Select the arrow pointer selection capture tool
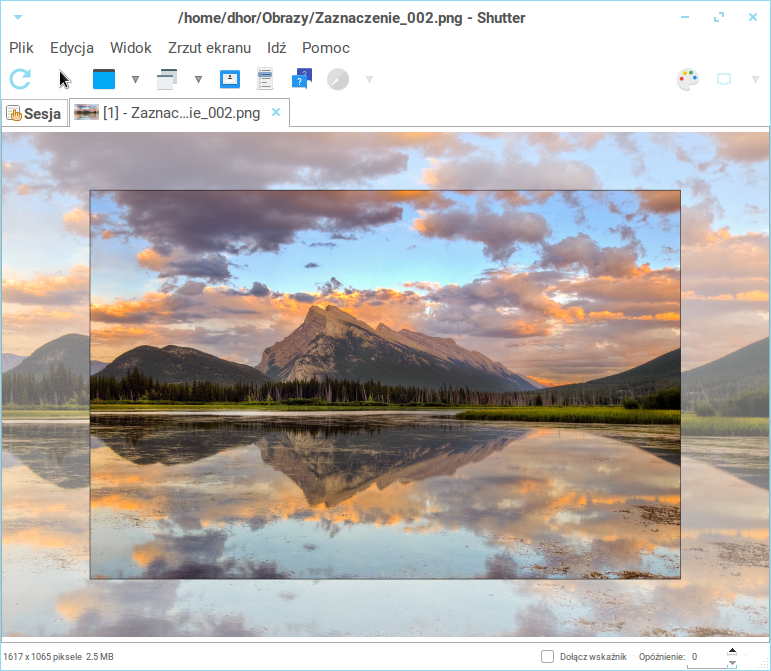This screenshot has height=671, width=771. [64, 79]
